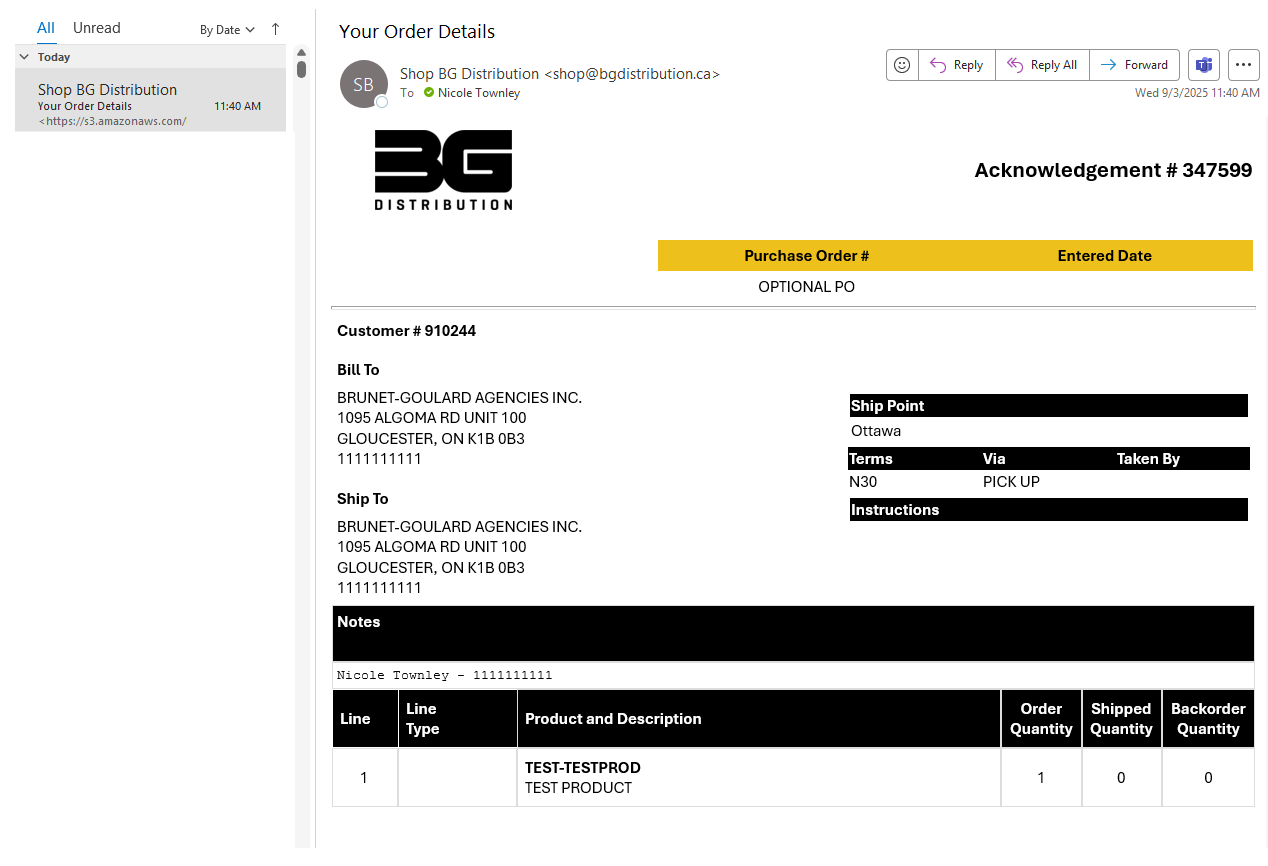Open the By Date sort dropdown

(x=227, y=30)
